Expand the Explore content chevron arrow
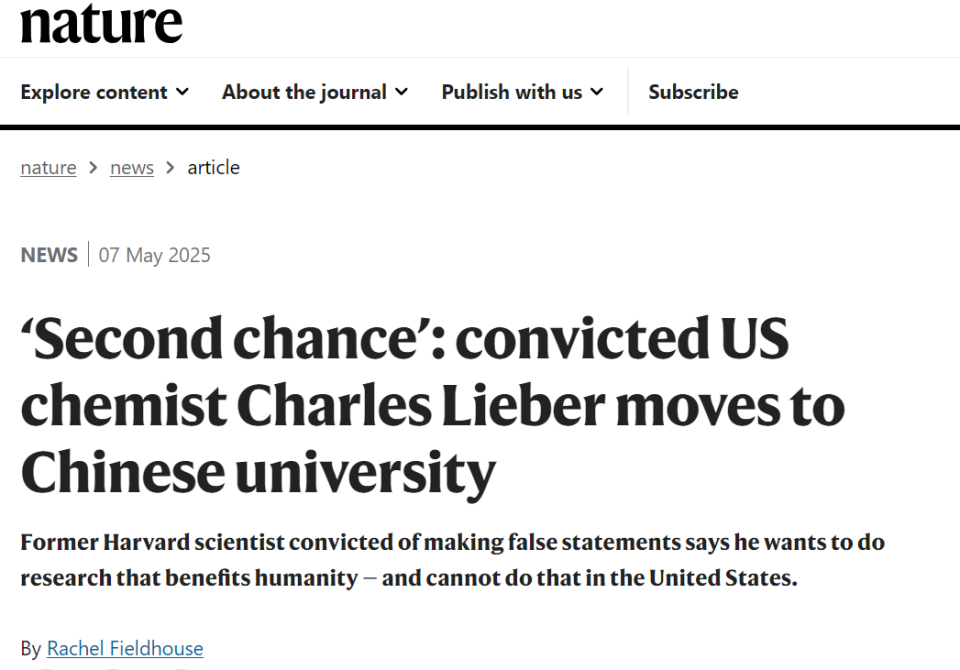This screenshot has height=670, width=960. pyautogui.click(x=182, y=92)
